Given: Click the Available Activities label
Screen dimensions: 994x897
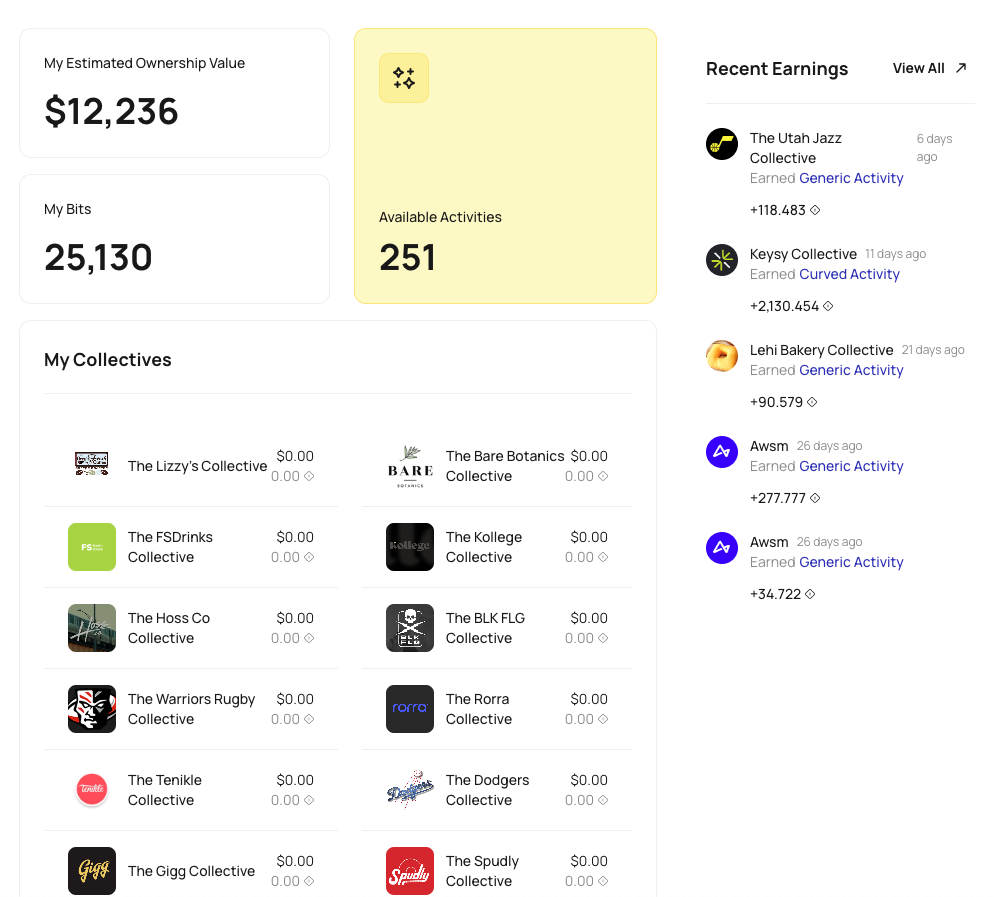Looking at the screenshot, I should [x=440, y=217].
